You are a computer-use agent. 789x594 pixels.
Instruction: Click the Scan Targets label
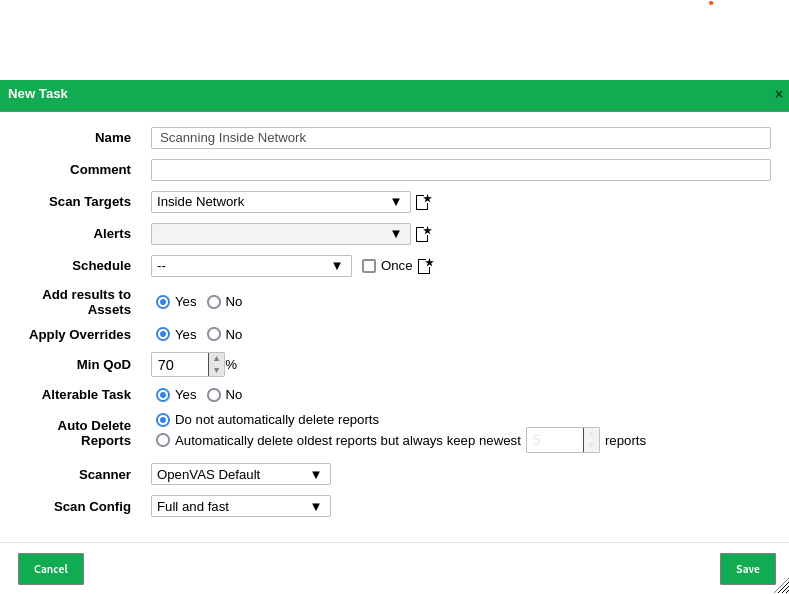pos(90,202)
